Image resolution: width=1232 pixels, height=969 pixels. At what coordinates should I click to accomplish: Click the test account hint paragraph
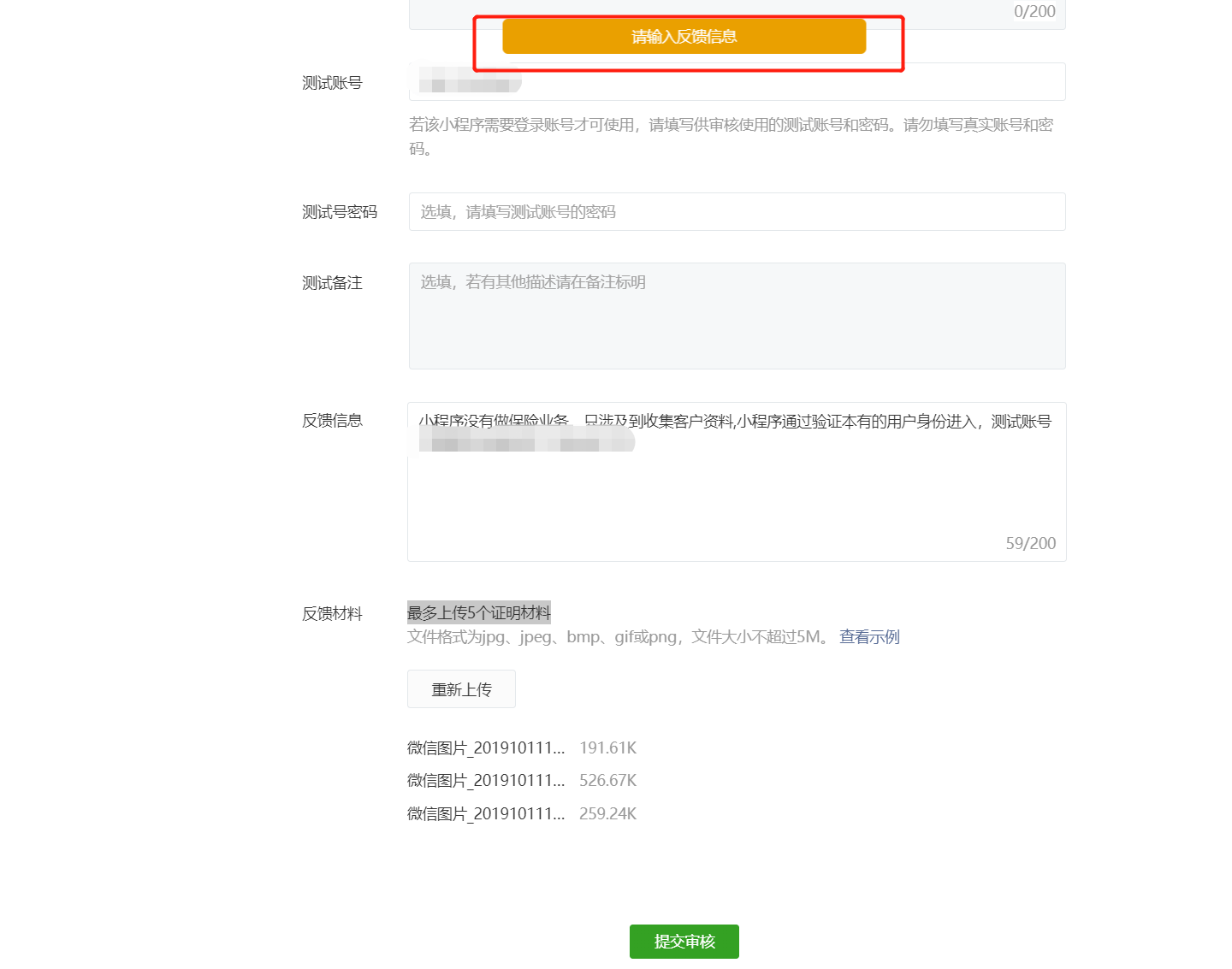click(731, 136)
